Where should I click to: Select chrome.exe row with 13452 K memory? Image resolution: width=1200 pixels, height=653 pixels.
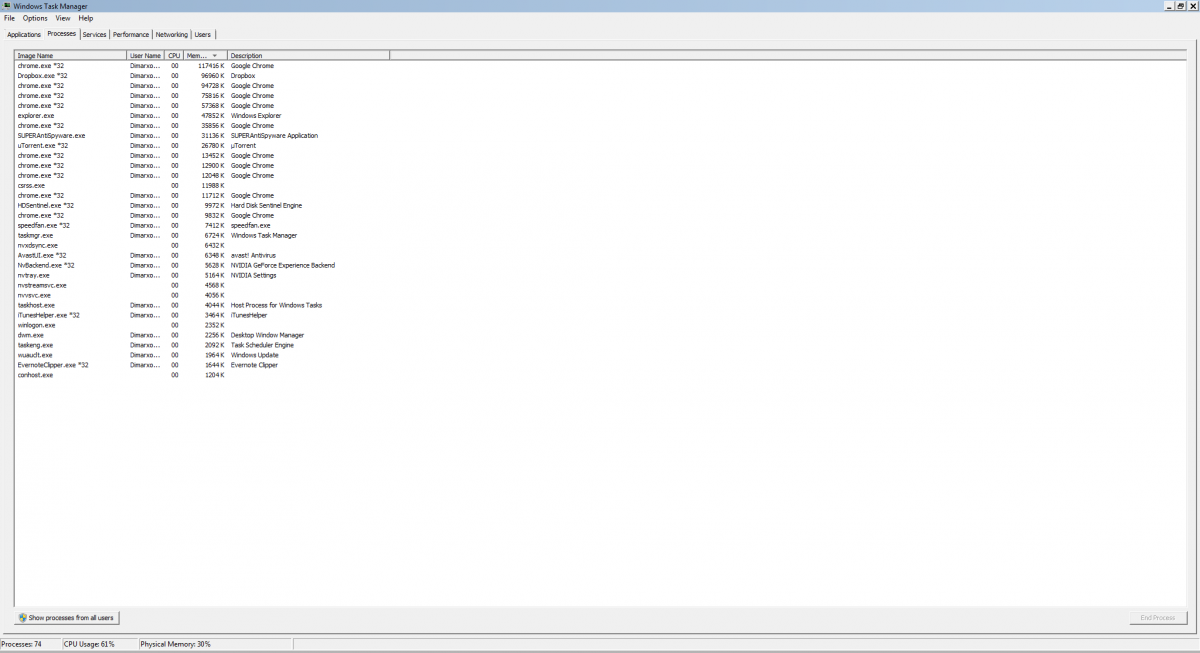point(202,156)
